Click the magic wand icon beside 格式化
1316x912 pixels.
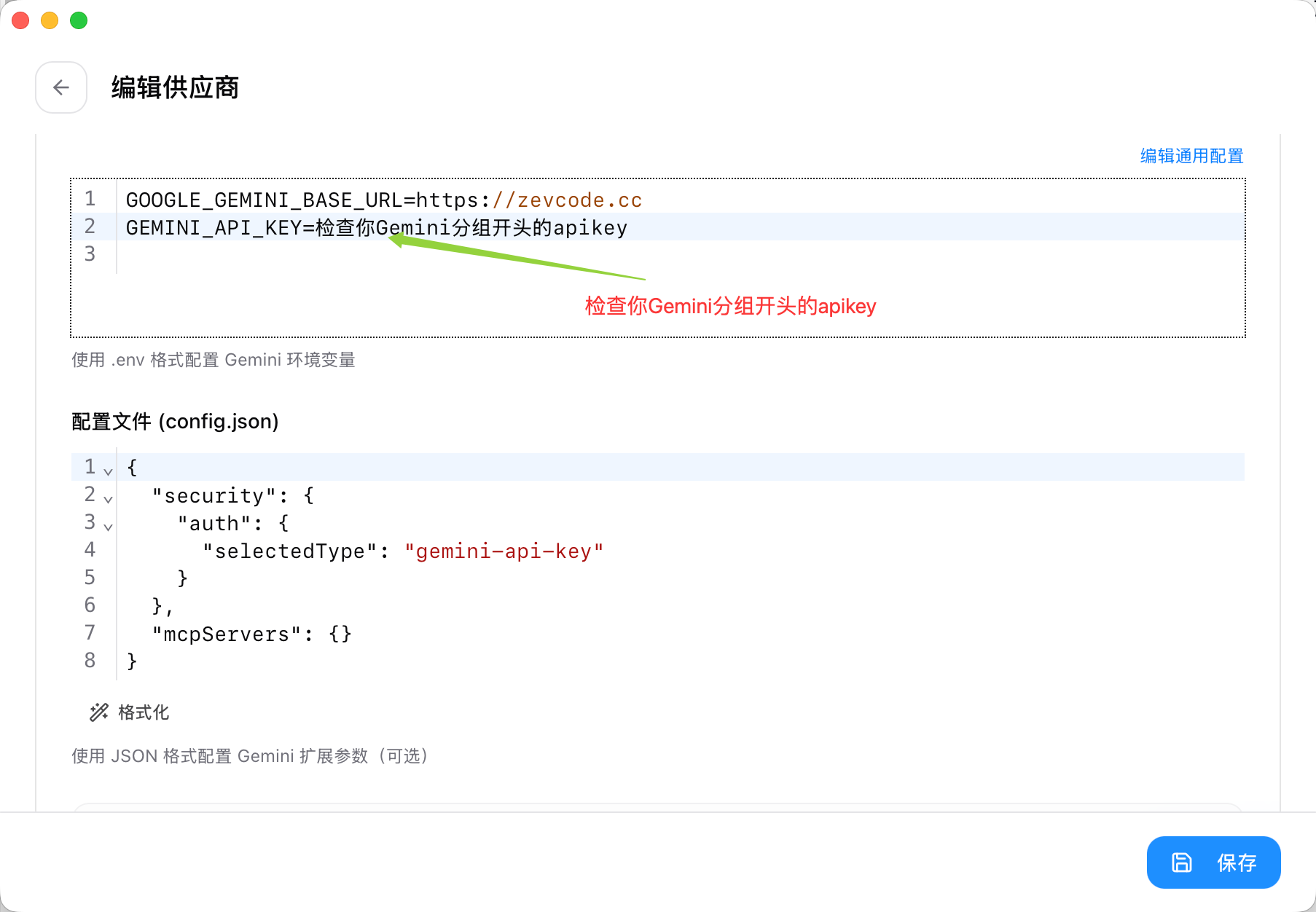tap(98, 712)
